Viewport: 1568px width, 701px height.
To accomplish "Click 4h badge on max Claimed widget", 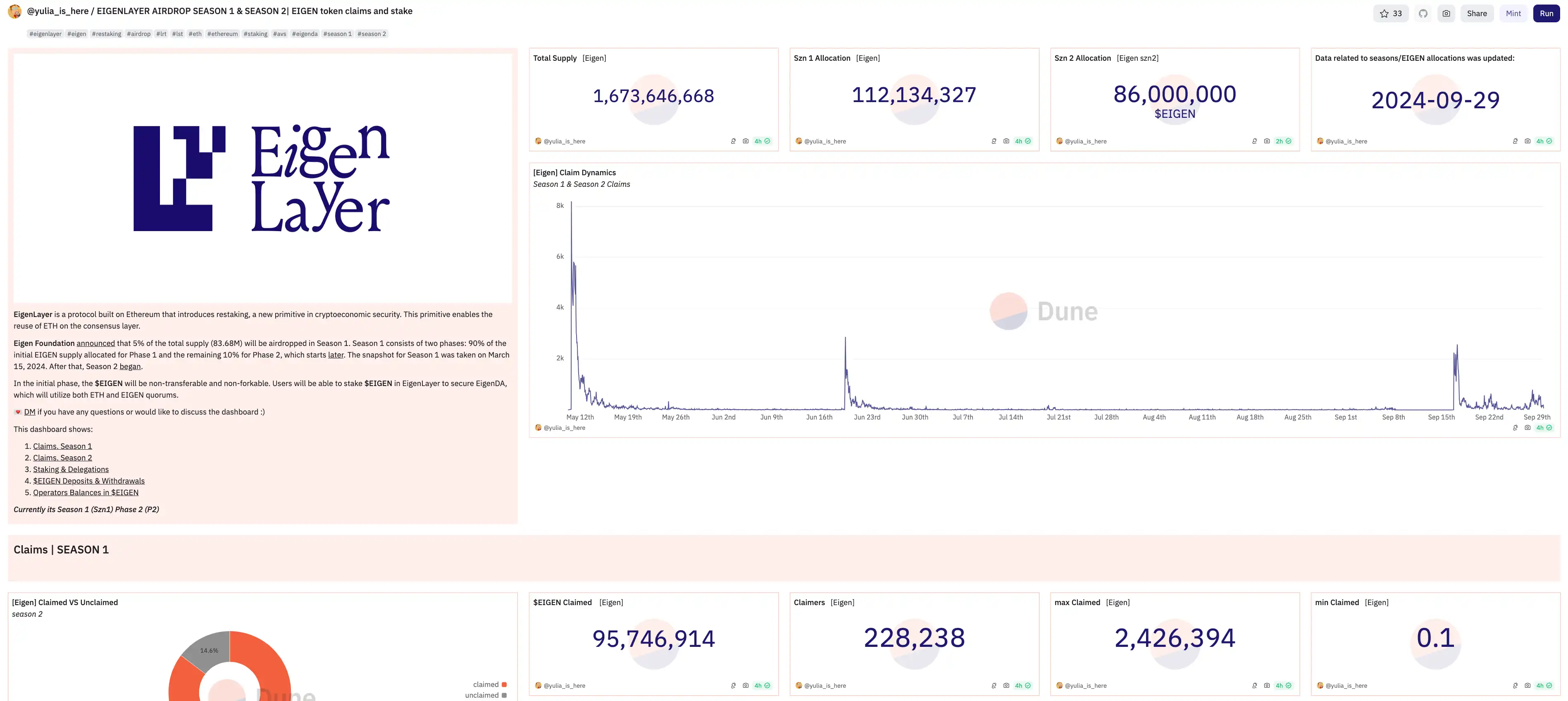I will pos(1283,686).
